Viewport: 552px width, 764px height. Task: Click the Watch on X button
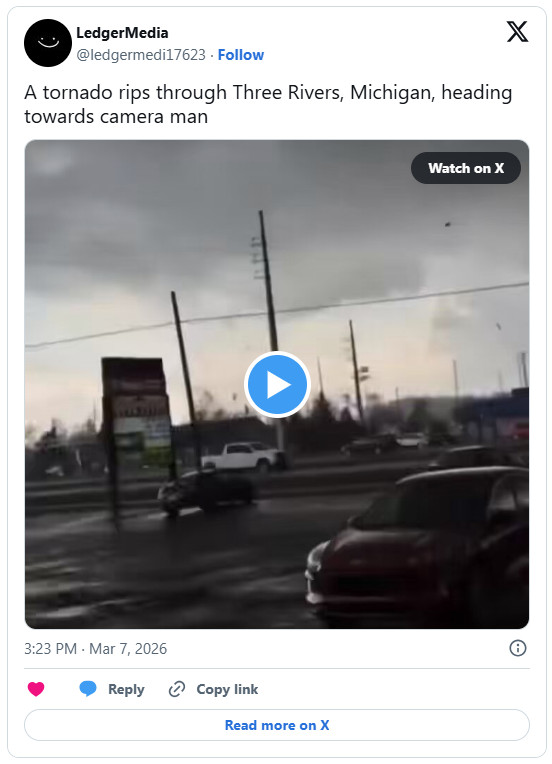pyautogui.click(x=466, y=168)
